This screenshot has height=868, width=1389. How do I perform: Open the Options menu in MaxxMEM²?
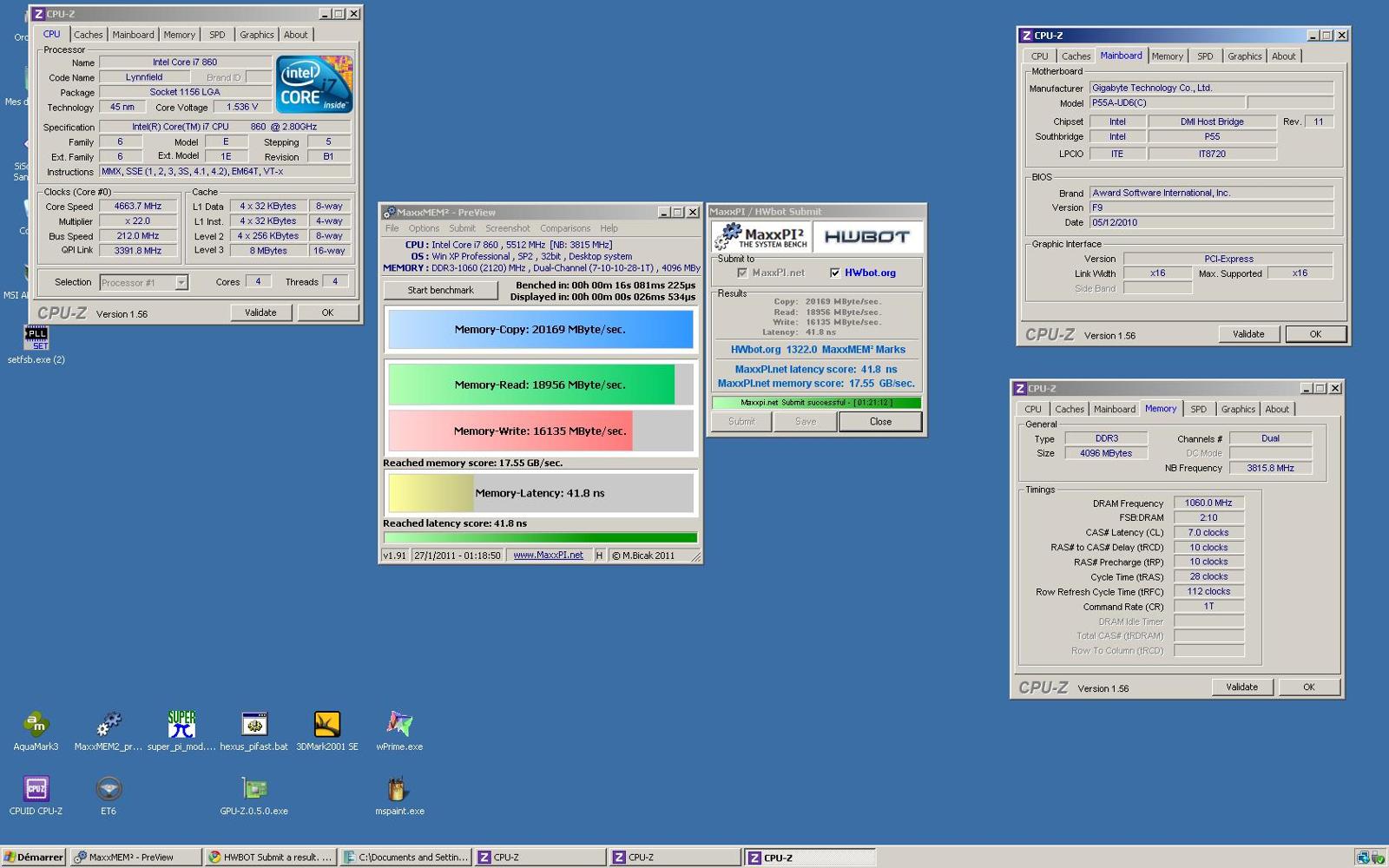tap(424, 228)
